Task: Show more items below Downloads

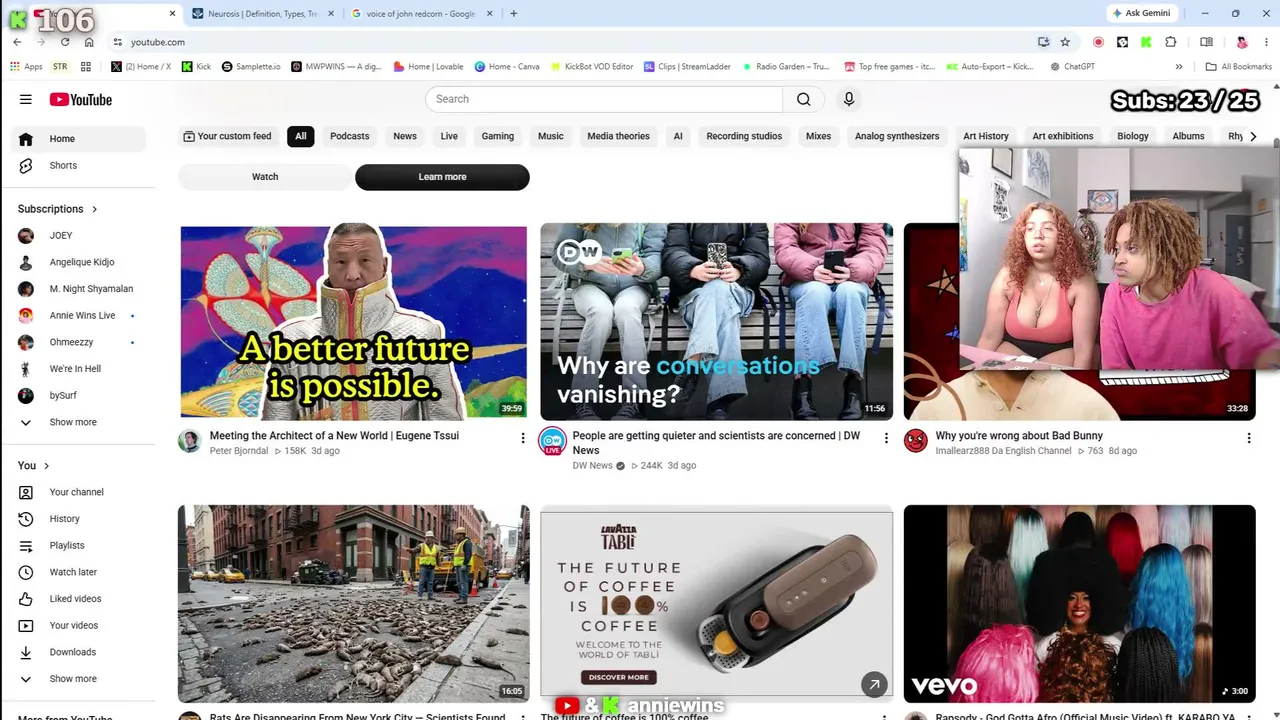Action: [80, 679]
